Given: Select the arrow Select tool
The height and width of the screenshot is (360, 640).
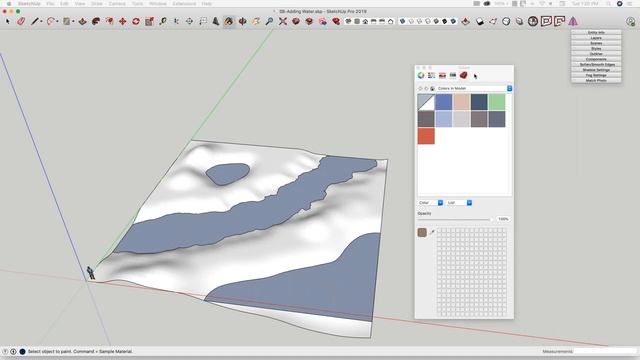Looking at the screenshot, I should pos(7,21).
